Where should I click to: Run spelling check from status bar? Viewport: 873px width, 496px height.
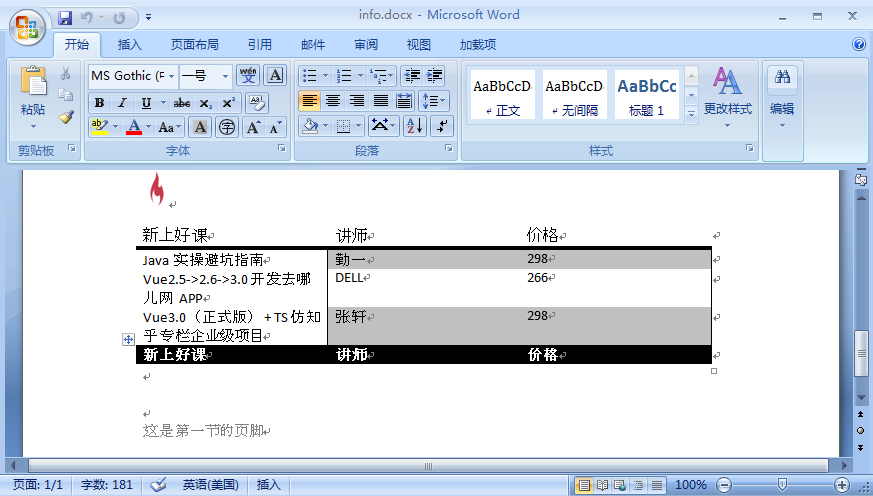tap(158, 485)
